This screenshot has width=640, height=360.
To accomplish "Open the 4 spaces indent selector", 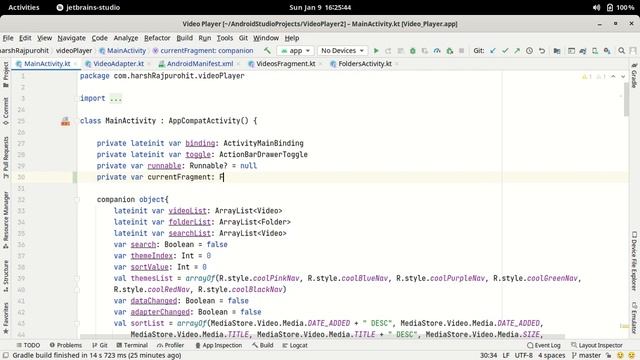I will click(551, 355).
